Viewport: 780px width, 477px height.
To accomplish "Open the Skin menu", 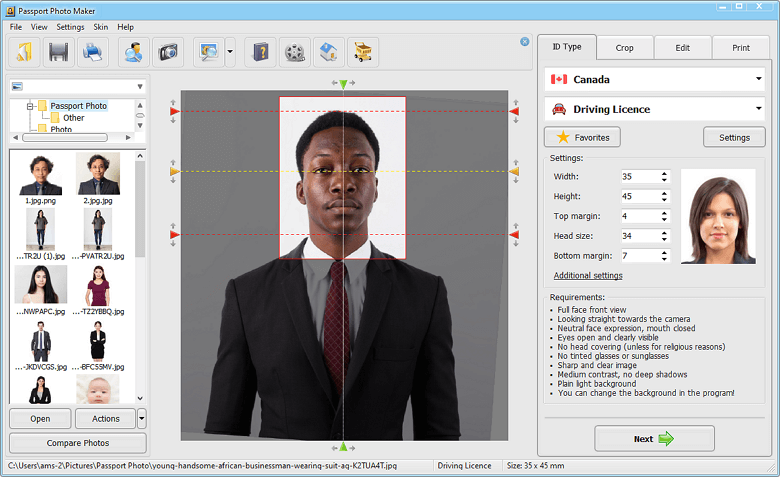I will click(x=100, y=27).
